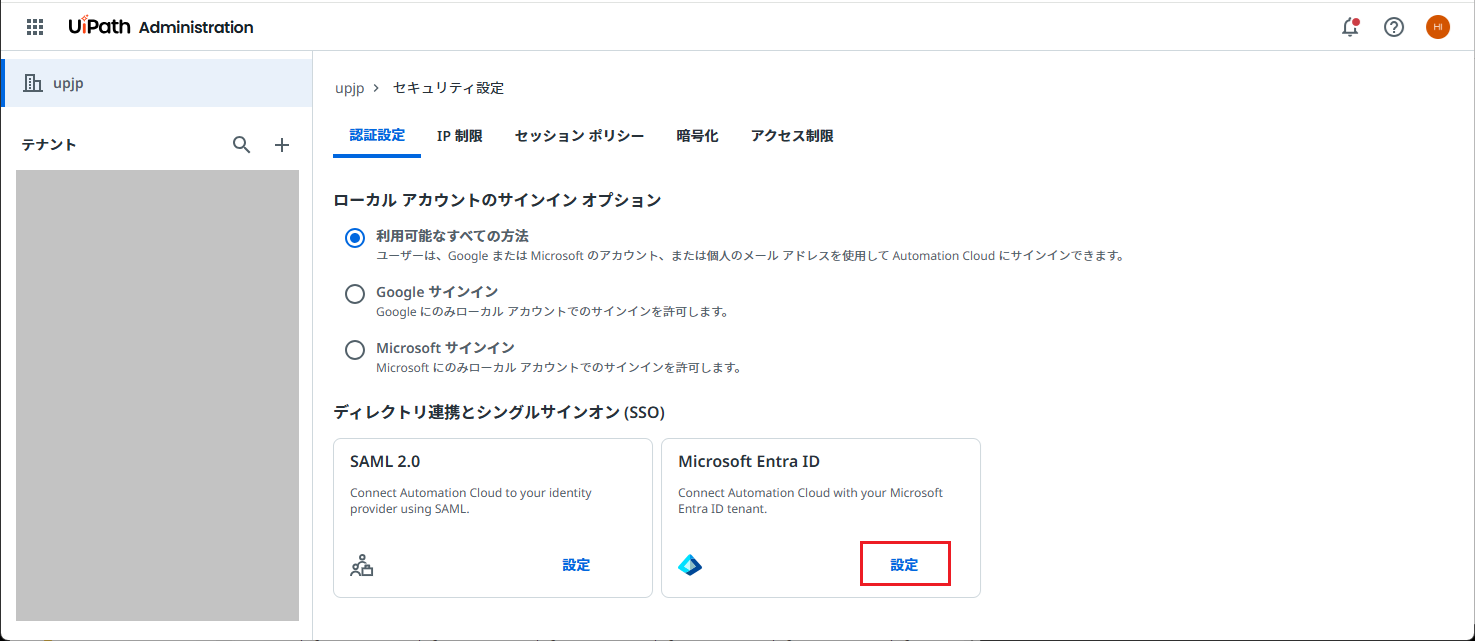The image size is (1475, 641).
Task: Click the Microsoft sign-in description text
Action: [x=559, y=368]
